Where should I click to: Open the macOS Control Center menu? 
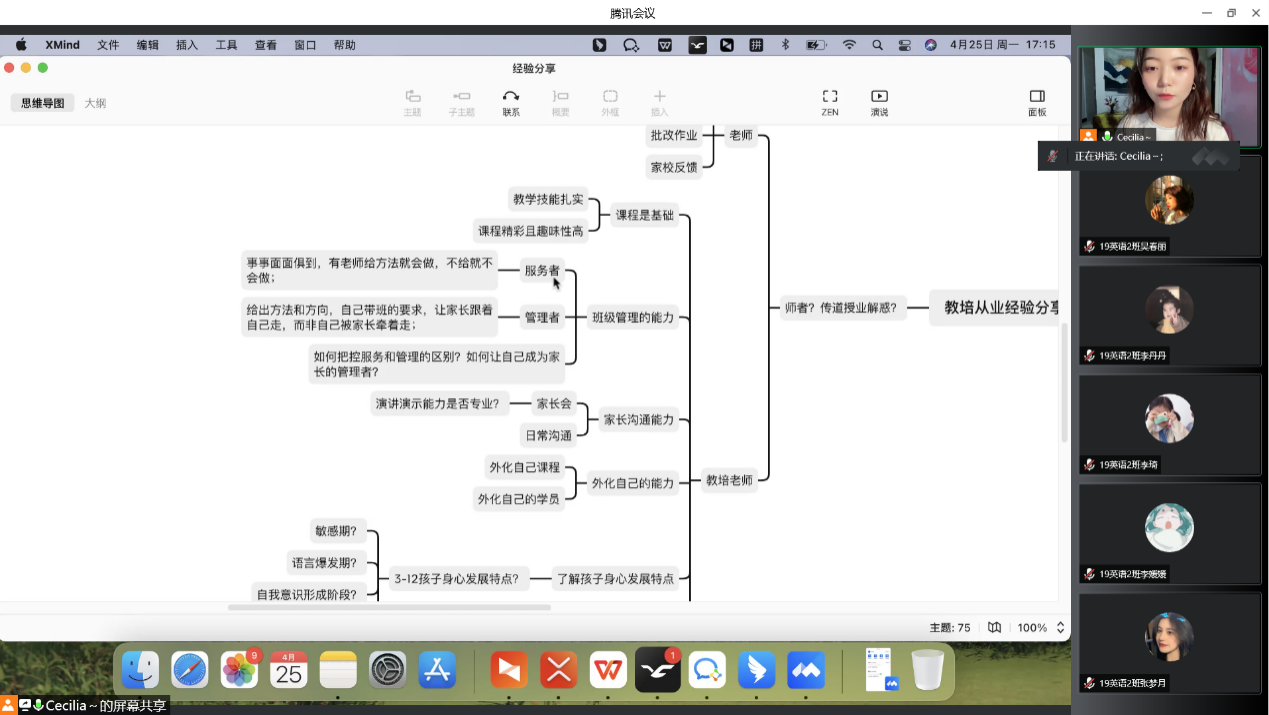pyautogui.click(x=904, y=45)
